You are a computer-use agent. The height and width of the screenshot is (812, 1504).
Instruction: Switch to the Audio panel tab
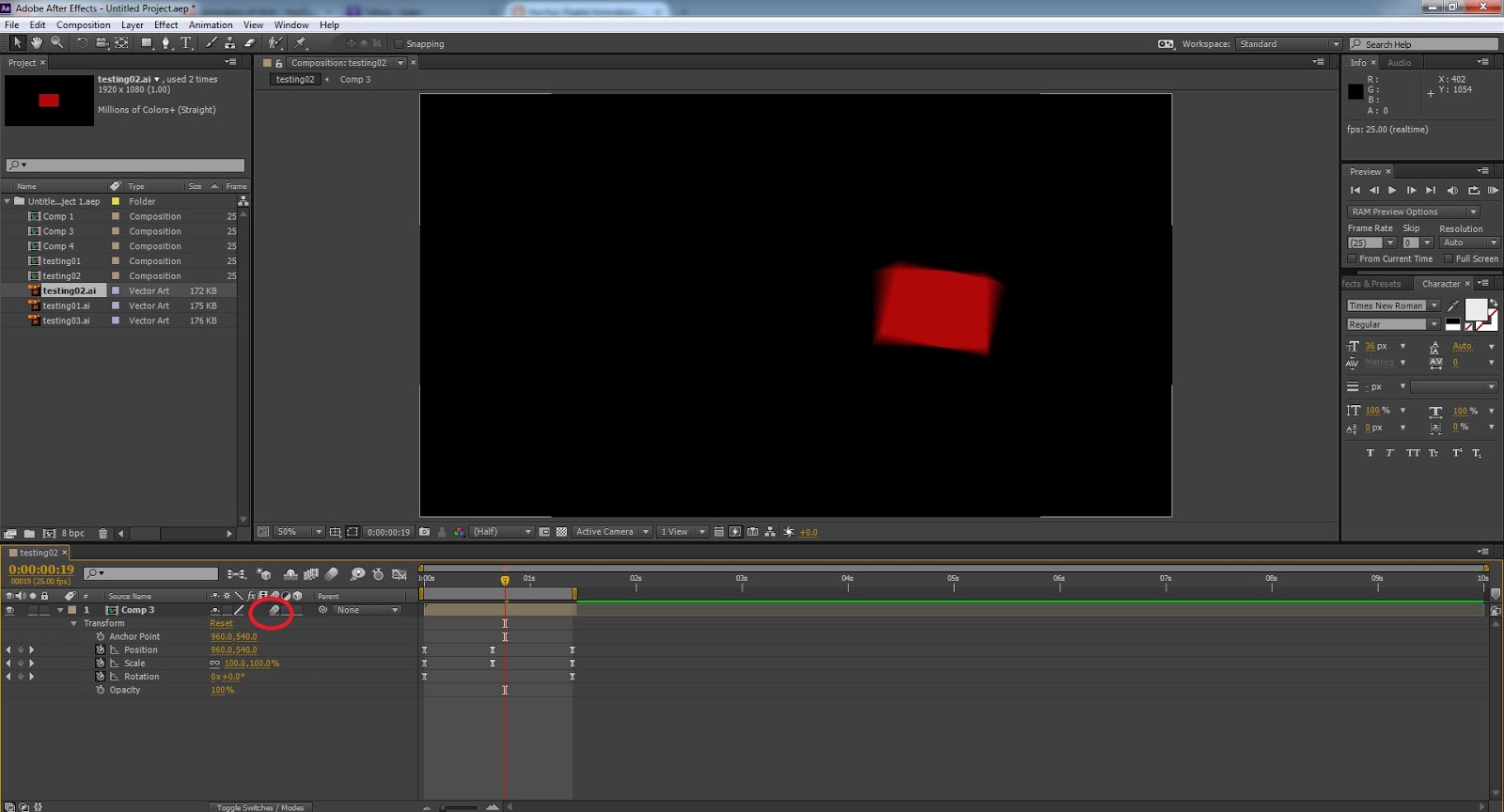(1399, 63)
